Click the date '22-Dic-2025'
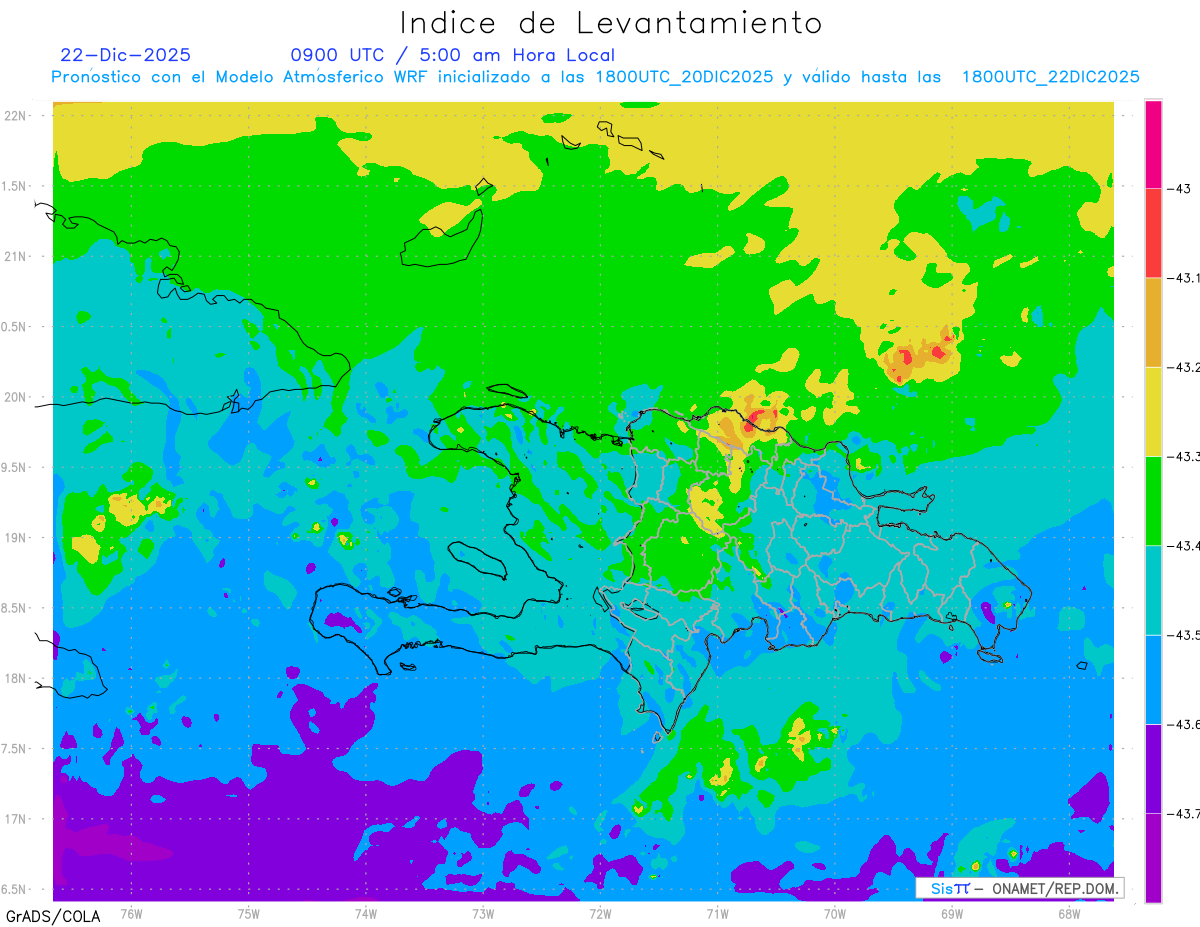This screenshot has width=1200, height=927. 125,55
